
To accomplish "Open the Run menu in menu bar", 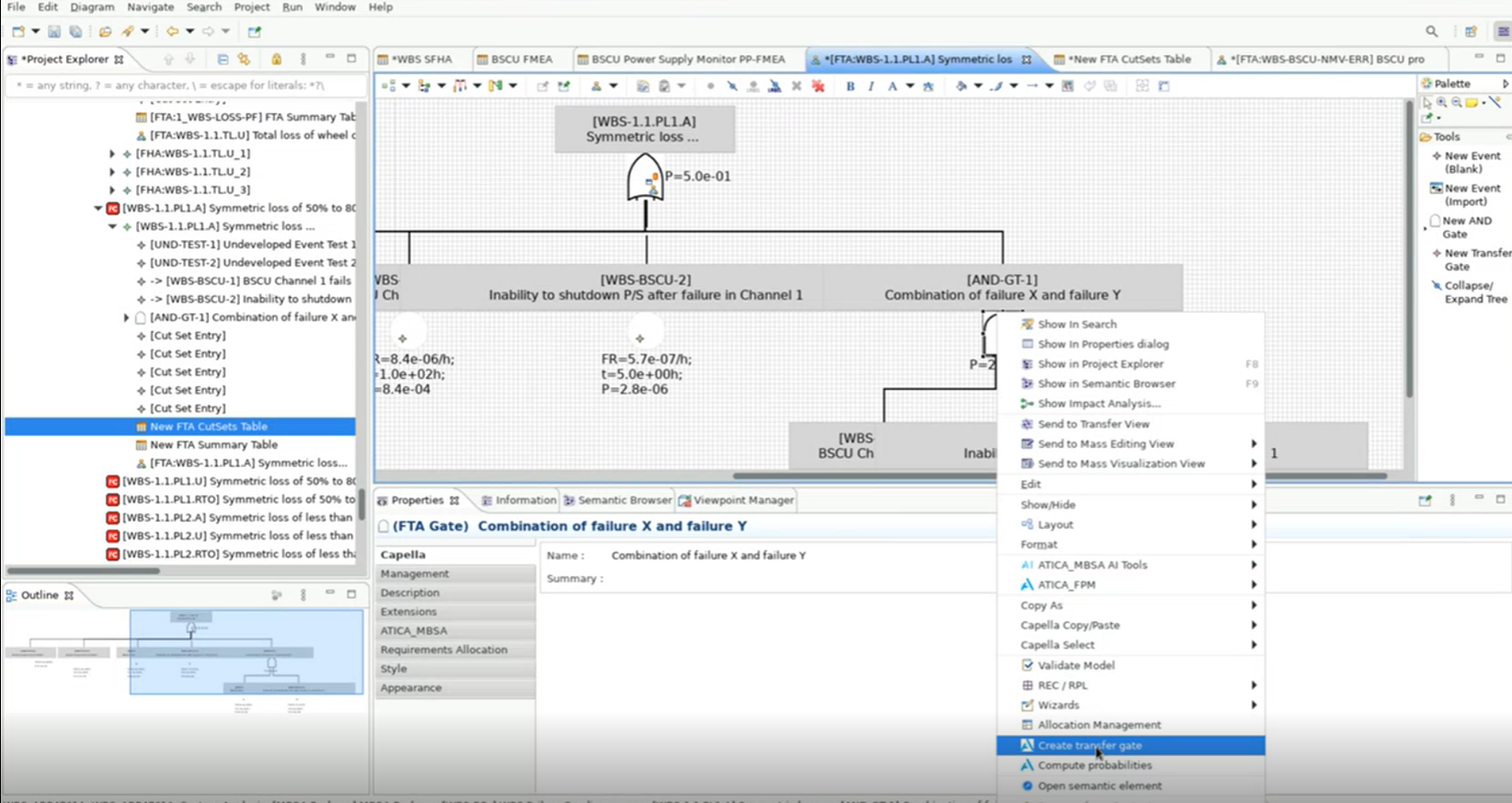I will point(292,7).
